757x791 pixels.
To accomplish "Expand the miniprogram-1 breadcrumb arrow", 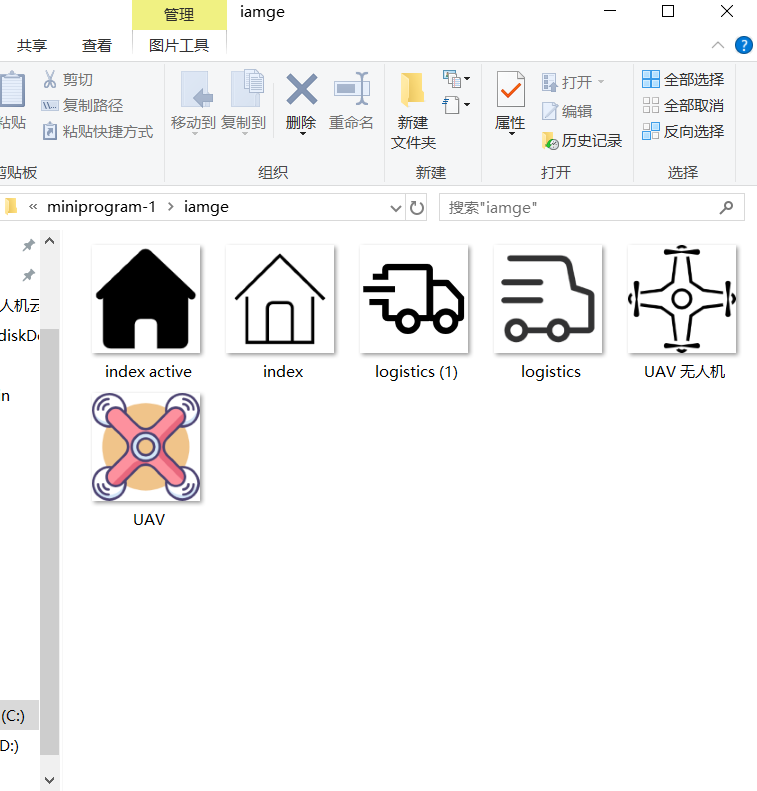I will [170, 207].
